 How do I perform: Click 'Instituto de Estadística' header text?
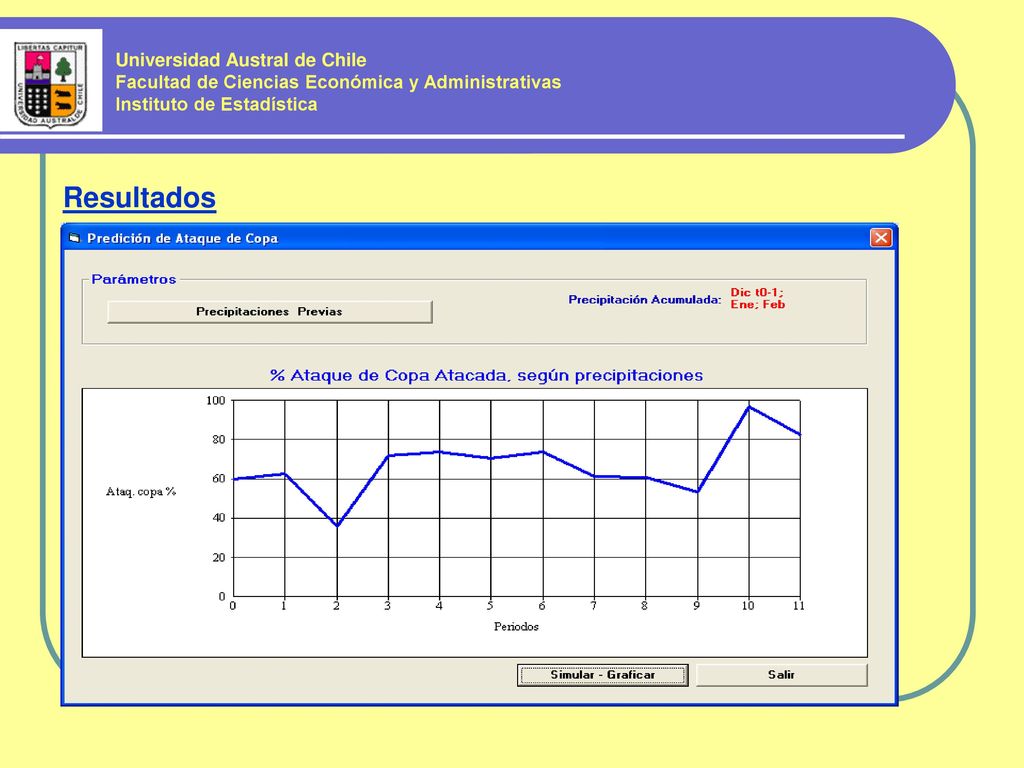pyautogui.click(x=216, y=104)
